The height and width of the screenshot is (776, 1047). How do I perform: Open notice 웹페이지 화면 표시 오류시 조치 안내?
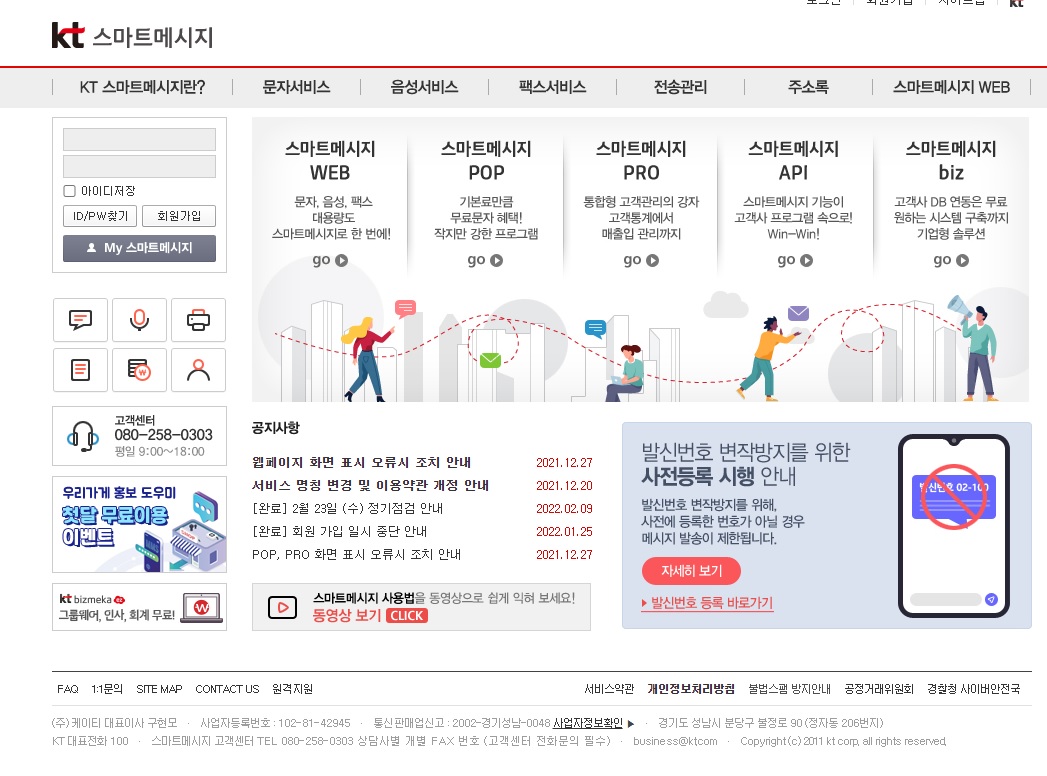(361, 463)
